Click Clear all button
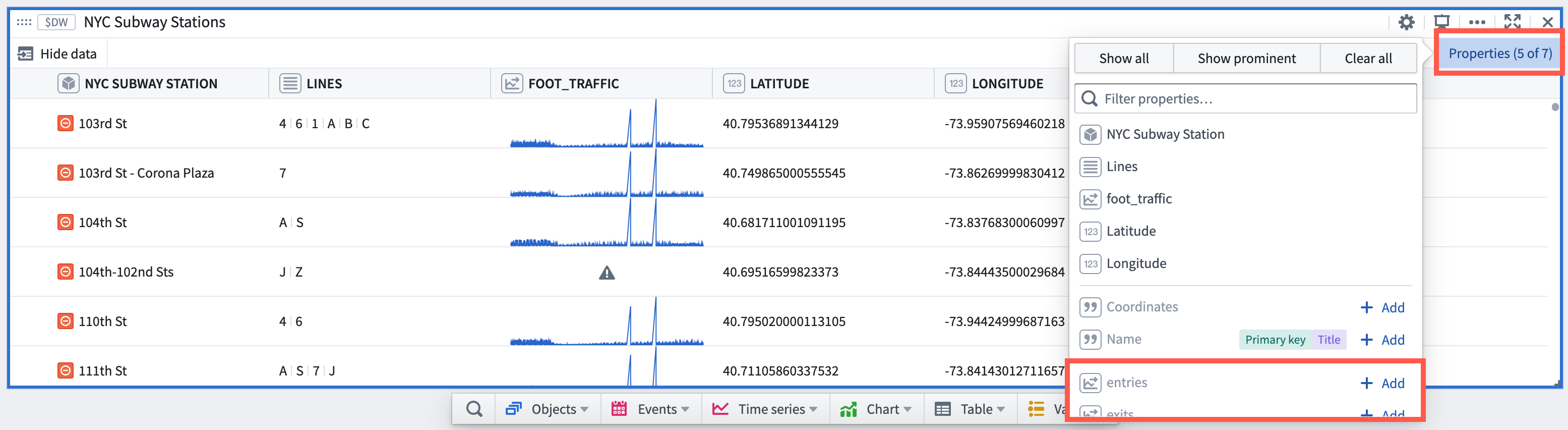 [x=1368, y=59]
